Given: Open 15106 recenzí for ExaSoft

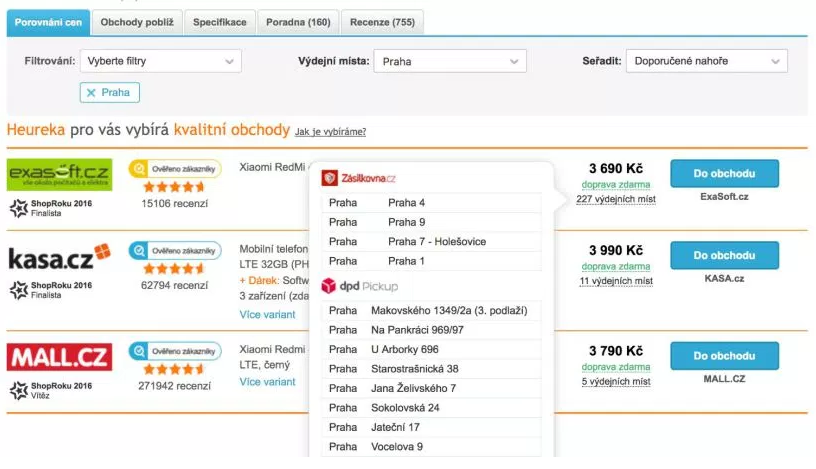Looking at the screenshot, I should tap(174, 204).
